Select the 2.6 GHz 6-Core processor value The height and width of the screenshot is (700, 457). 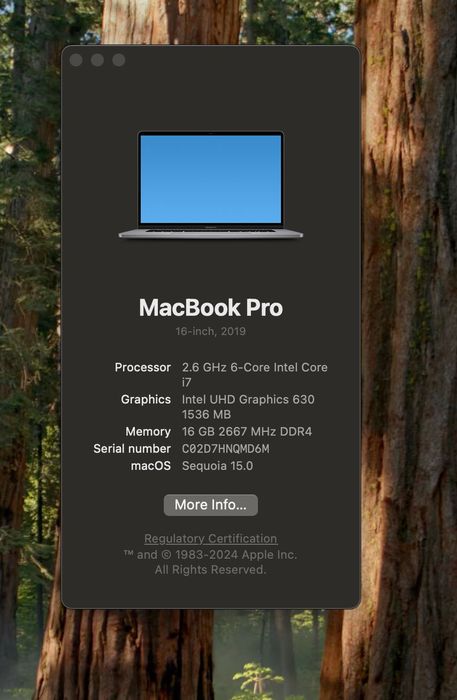click(x=254, y=375)
